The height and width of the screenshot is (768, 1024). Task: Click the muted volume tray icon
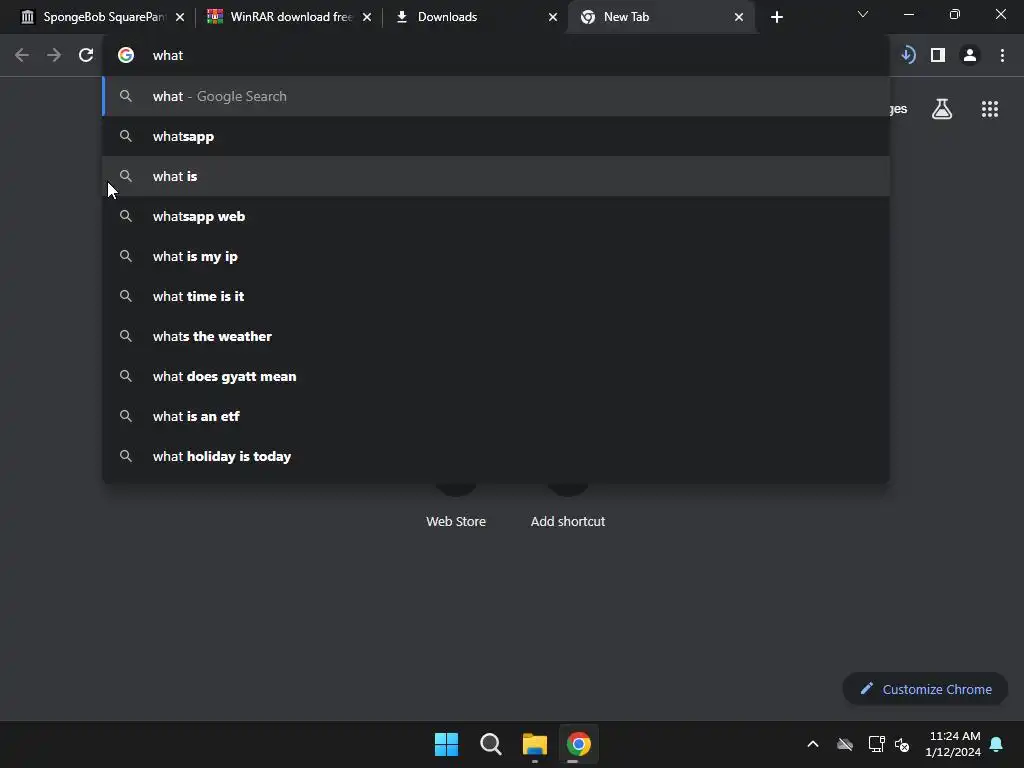pos(903,744)
